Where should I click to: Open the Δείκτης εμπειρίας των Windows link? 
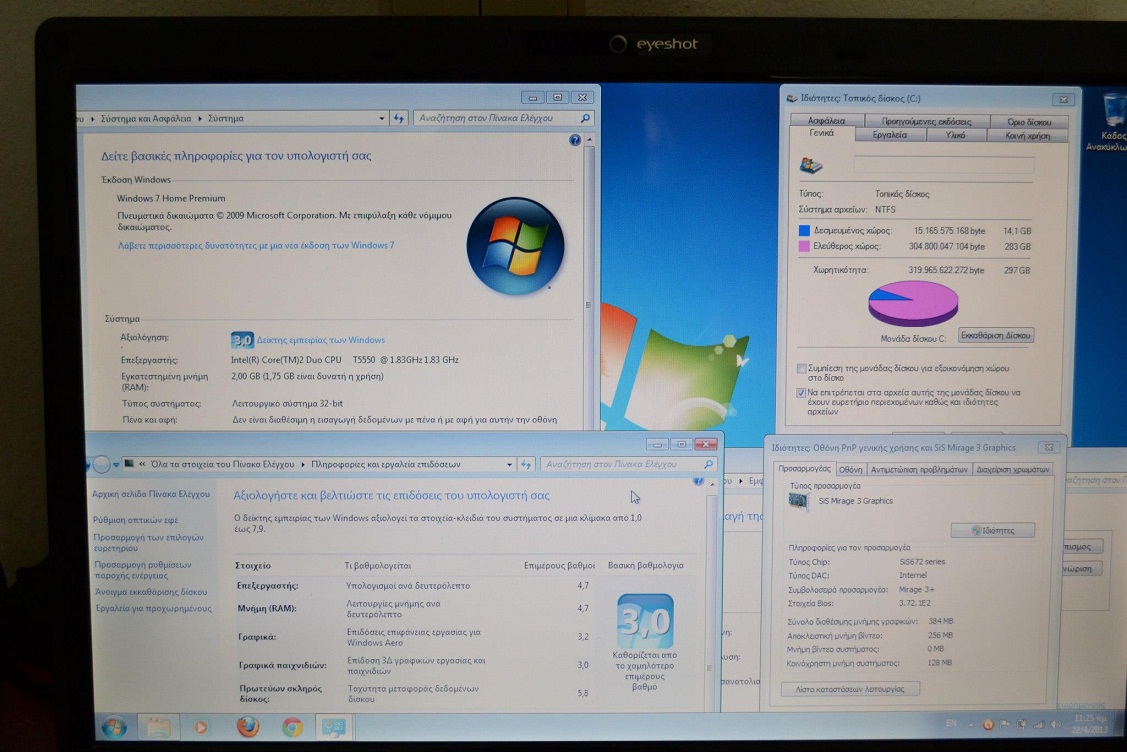321,340
